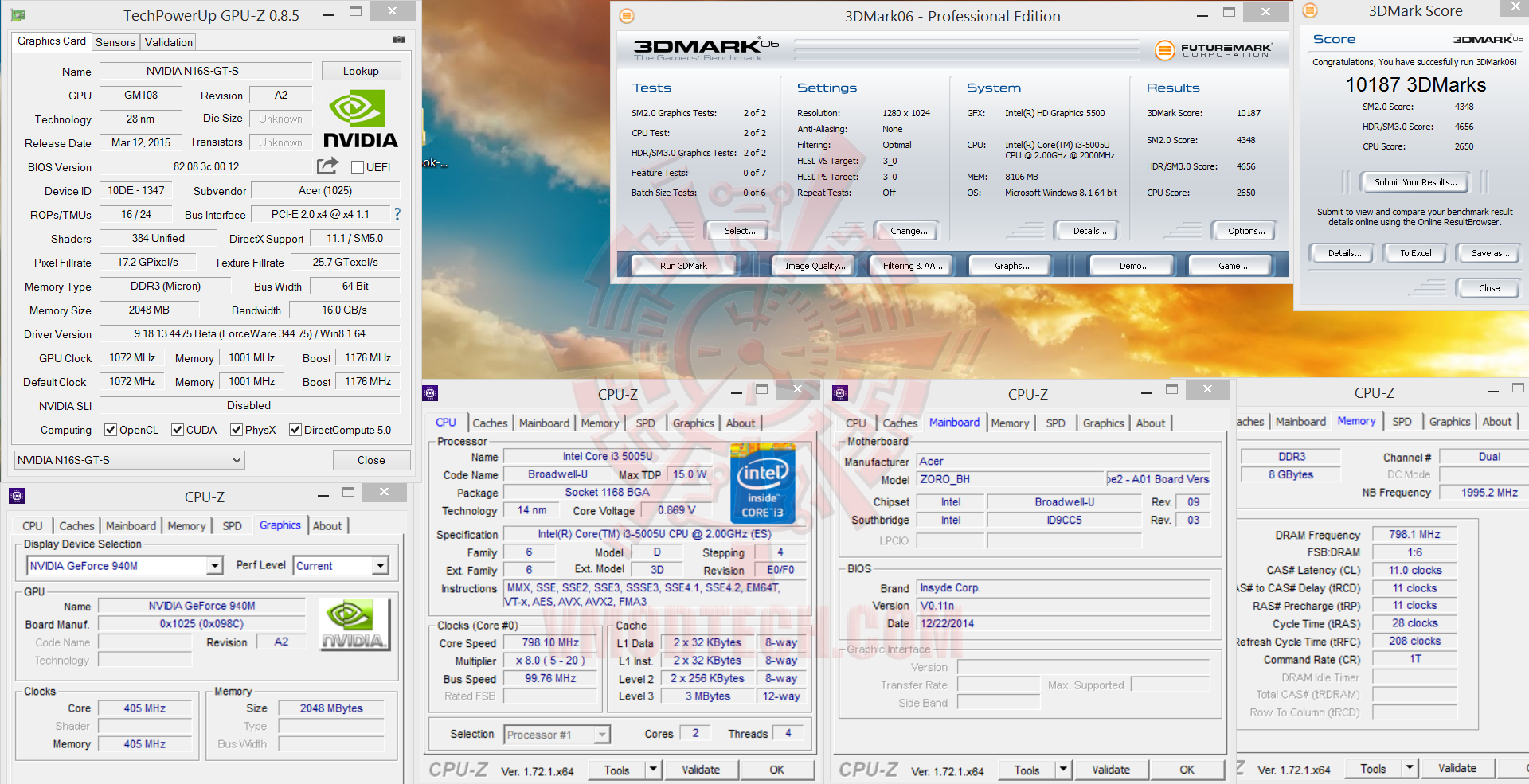Toggle the OpenCL checkbox
1529x784 pixels.
pyautogui.click(x=111, y=430)
